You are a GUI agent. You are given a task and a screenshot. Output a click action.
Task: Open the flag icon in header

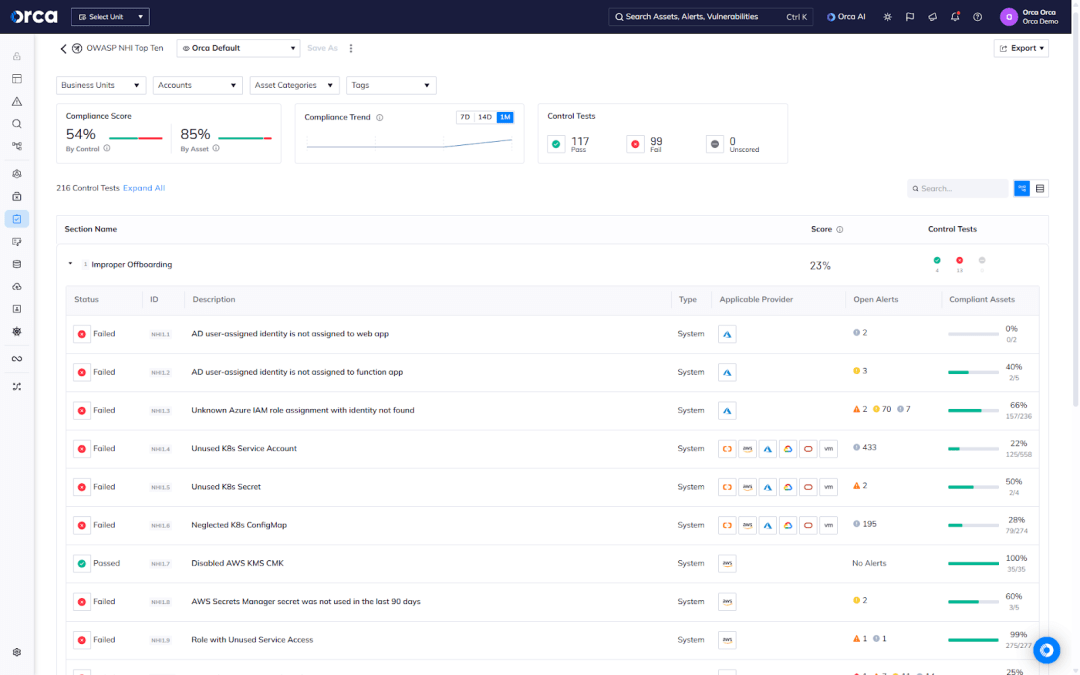click(x=910, y=17)
